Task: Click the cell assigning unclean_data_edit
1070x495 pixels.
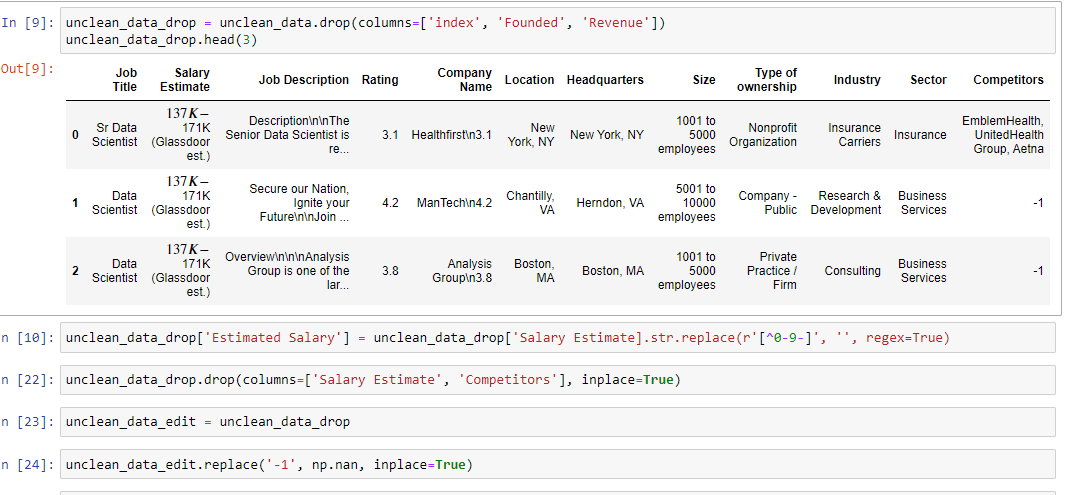Action: (557, 422)
